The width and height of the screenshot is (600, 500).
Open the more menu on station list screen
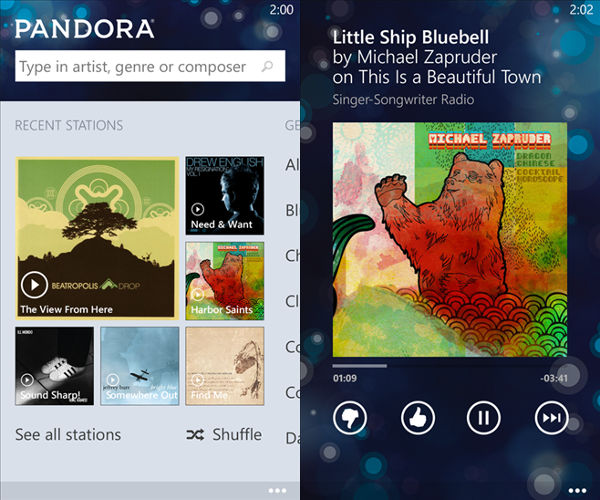click(x=277, y=490)
